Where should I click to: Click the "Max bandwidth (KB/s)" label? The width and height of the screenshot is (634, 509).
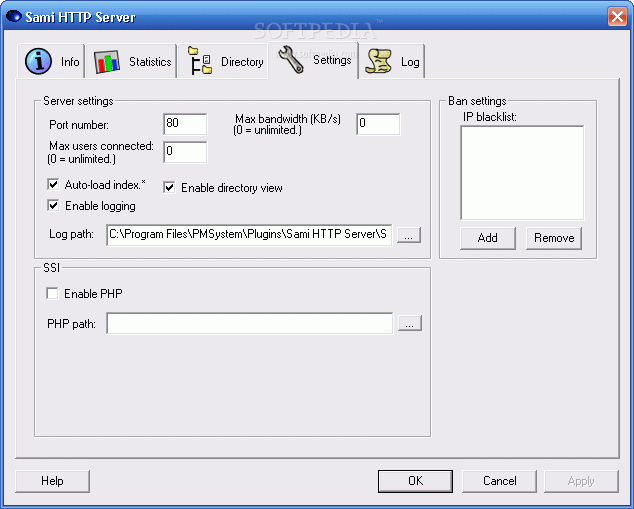pyautogui.click(x=288, y=119)
